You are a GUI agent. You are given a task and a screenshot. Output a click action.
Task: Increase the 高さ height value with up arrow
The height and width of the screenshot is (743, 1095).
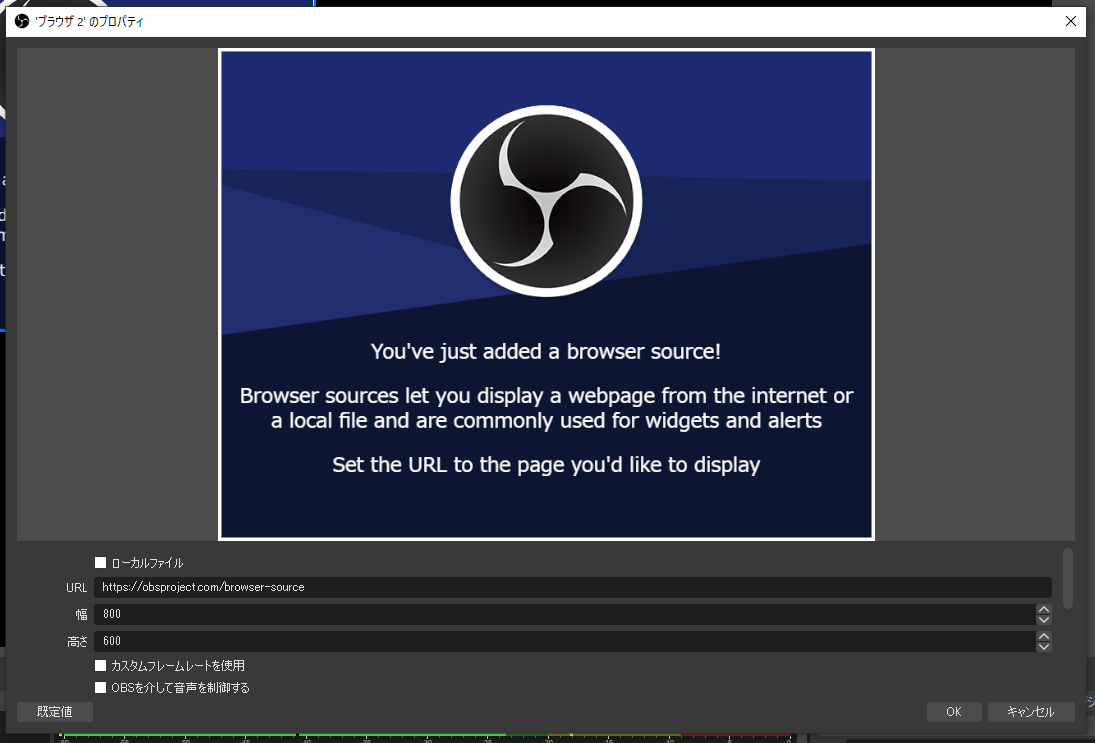point(1043,636)
